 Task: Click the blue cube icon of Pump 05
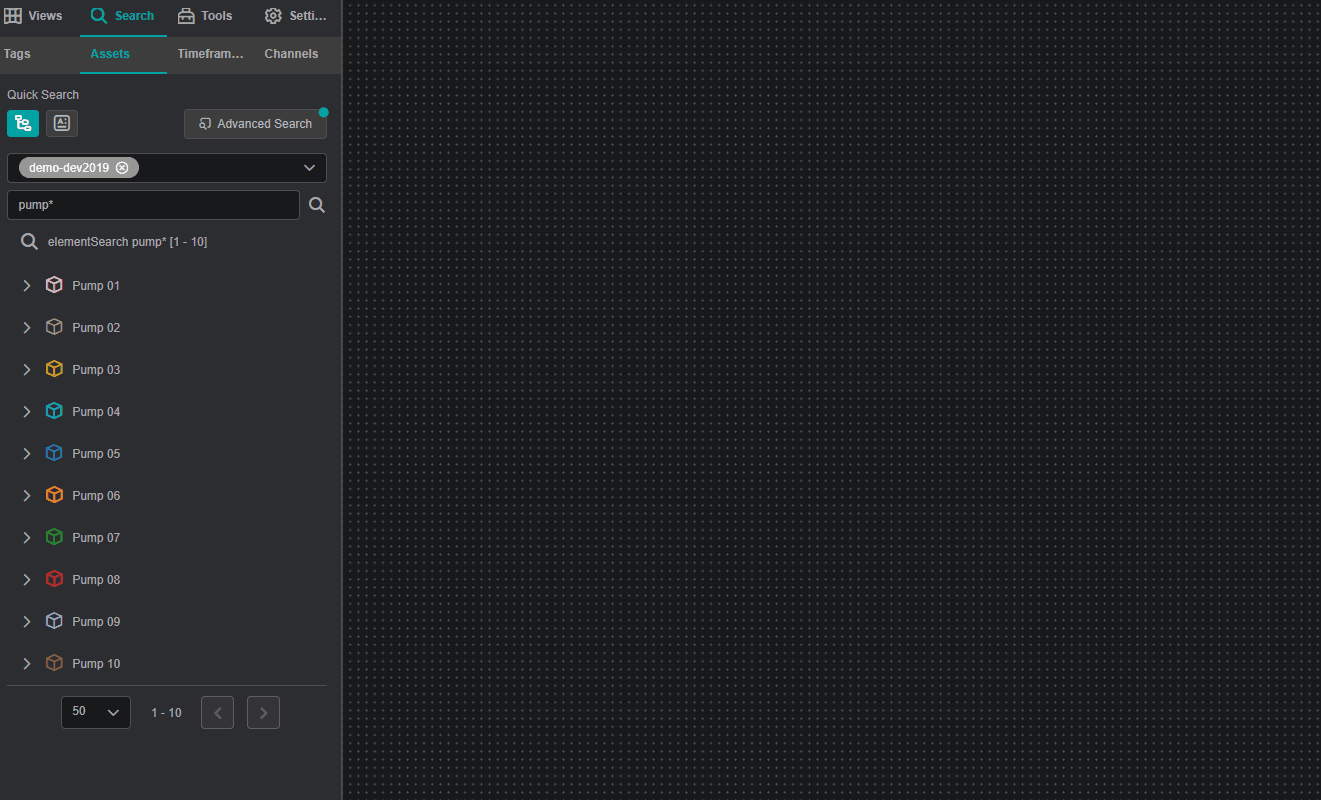(55, 453)
